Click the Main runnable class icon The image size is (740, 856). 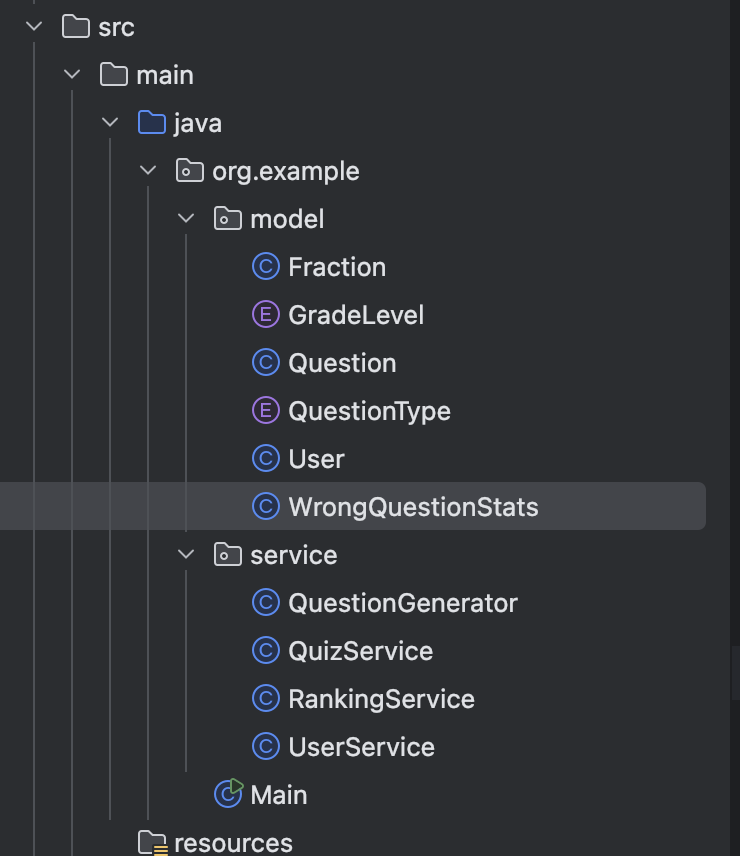(228, 794)
